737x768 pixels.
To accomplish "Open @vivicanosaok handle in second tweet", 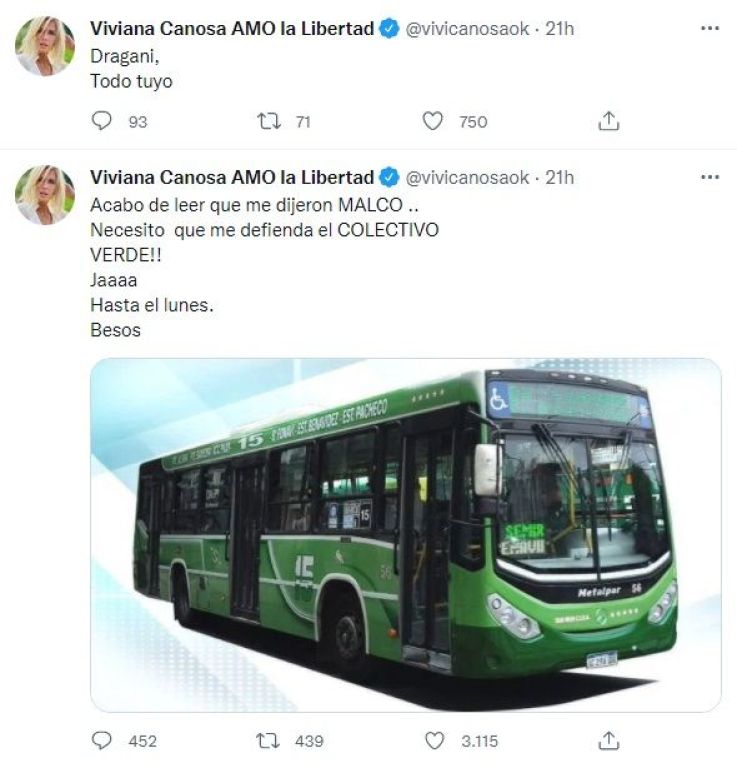I will (x=467, y=177).
